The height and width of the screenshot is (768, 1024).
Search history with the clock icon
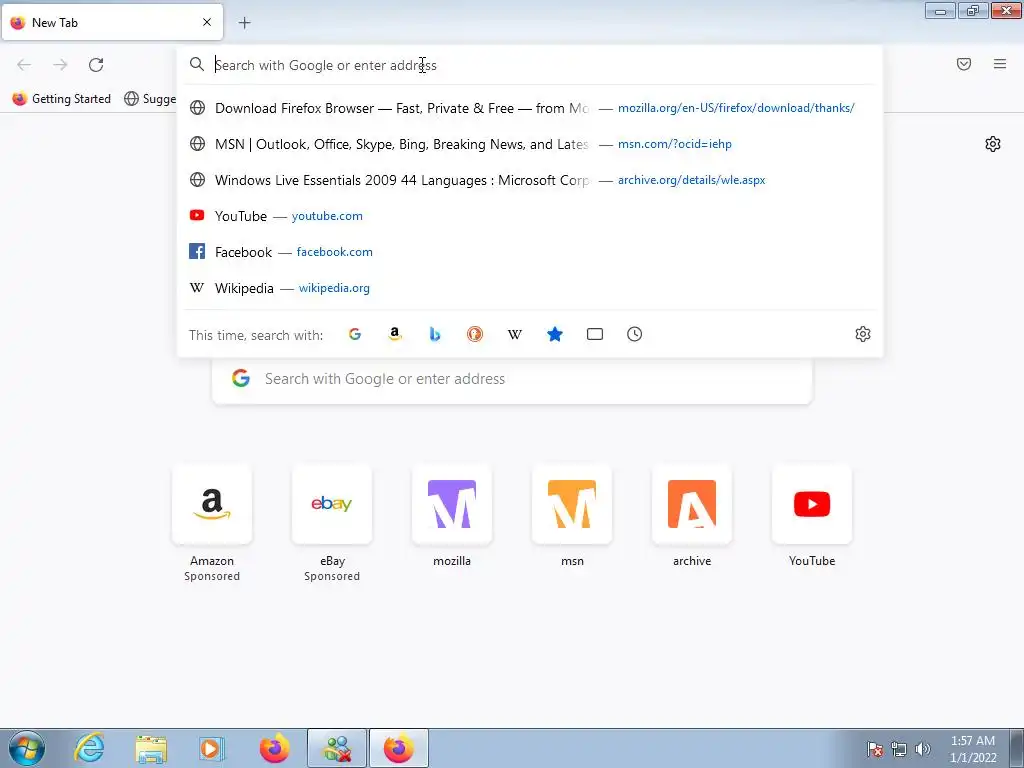click(x=634, y=334)
